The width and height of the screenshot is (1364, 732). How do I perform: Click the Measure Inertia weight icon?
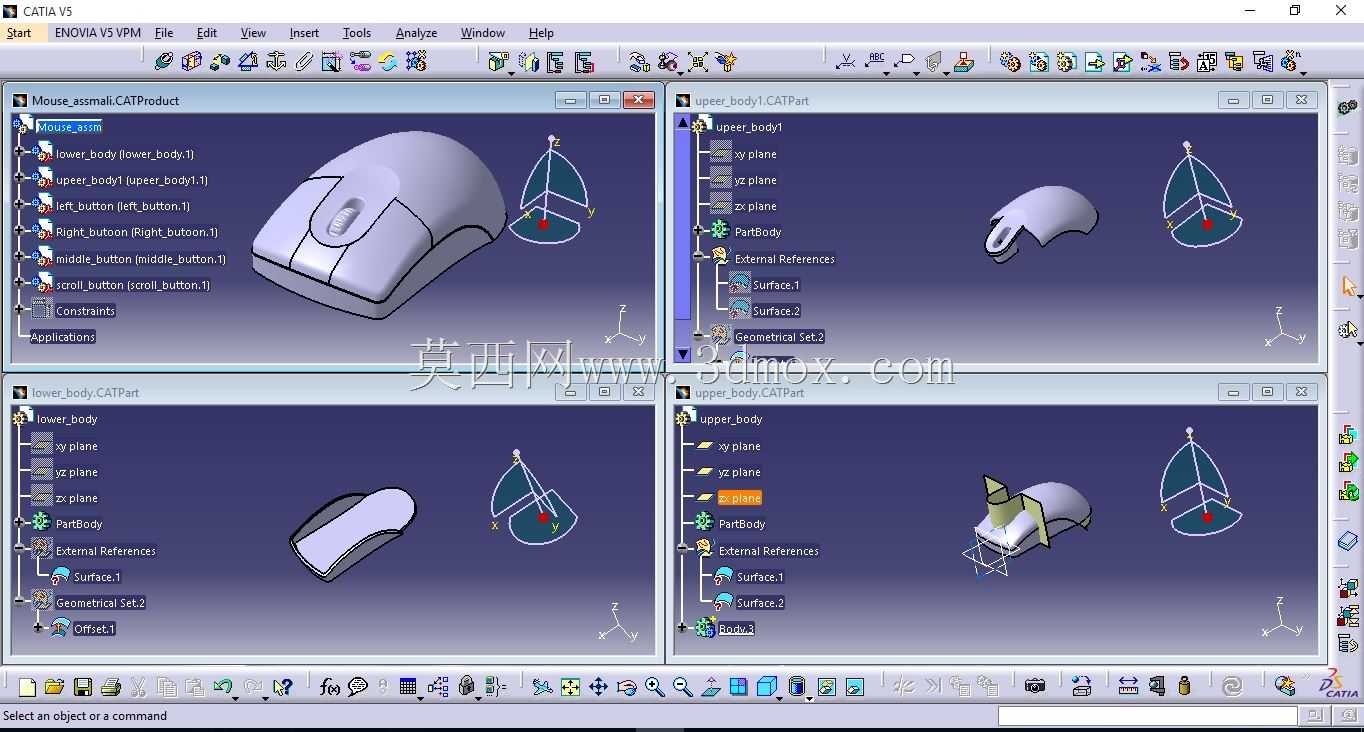[x=1184, y=686]
